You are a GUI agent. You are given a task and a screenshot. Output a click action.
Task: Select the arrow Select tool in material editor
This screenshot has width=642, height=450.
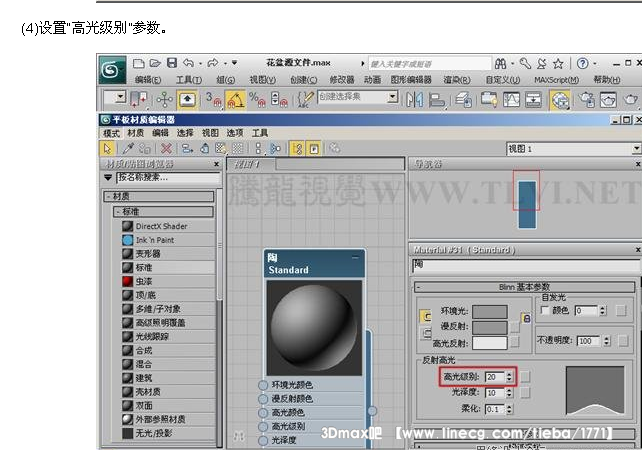tap(107, 148)
